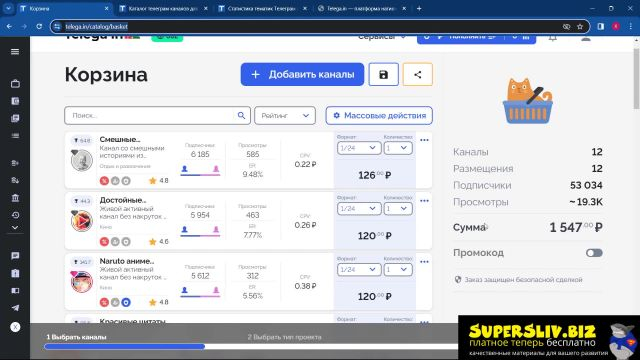The height and width of the screenshot is (360, 640).
Task: Click the Naruto аниме channel avatar
Action: 82,282
